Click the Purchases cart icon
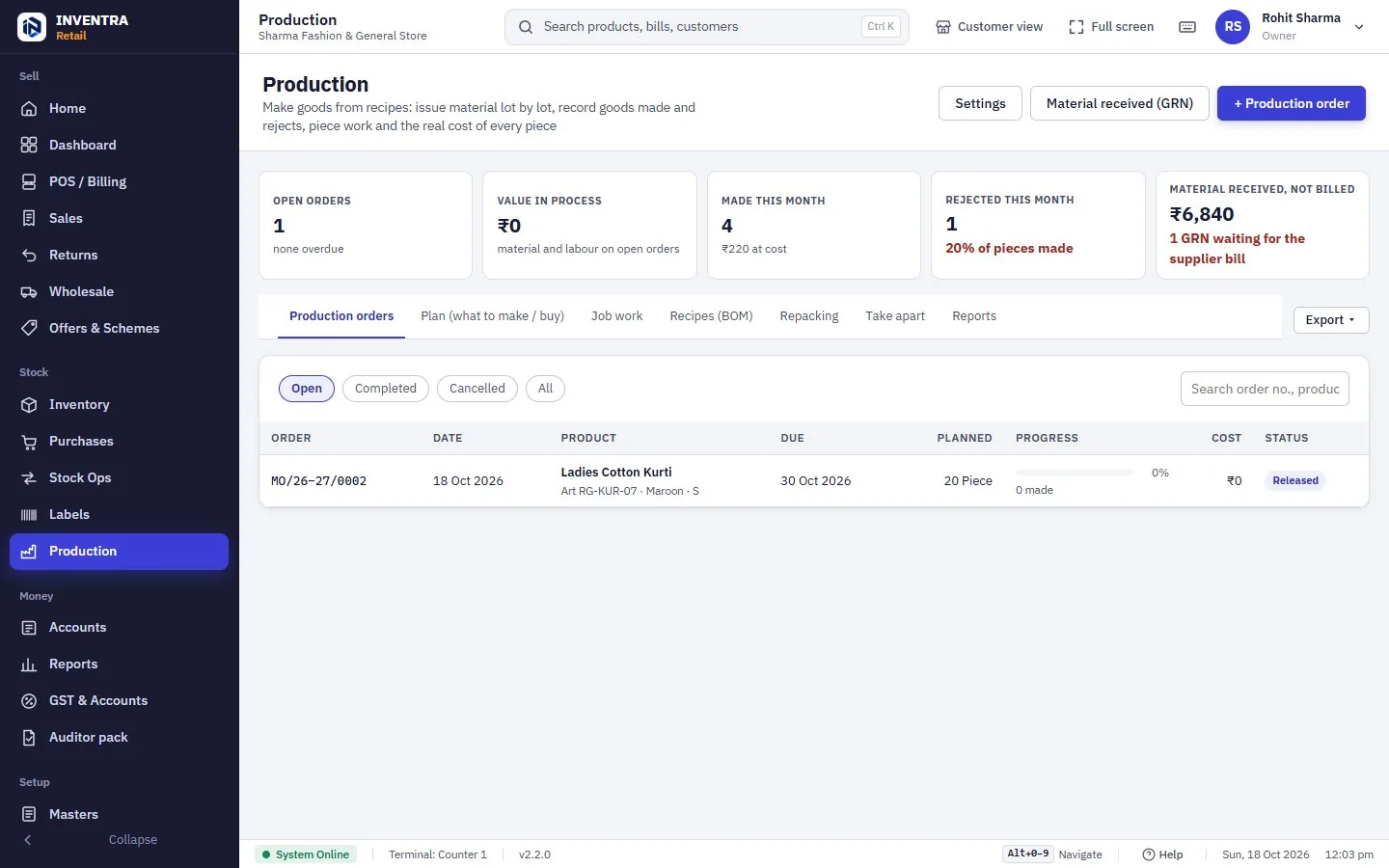The height and width of the screenshot is (868, 1389). click(x=29, y=441)
